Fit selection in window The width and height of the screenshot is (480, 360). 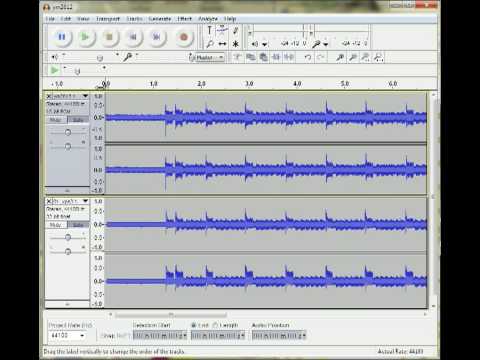coord(365,57)
